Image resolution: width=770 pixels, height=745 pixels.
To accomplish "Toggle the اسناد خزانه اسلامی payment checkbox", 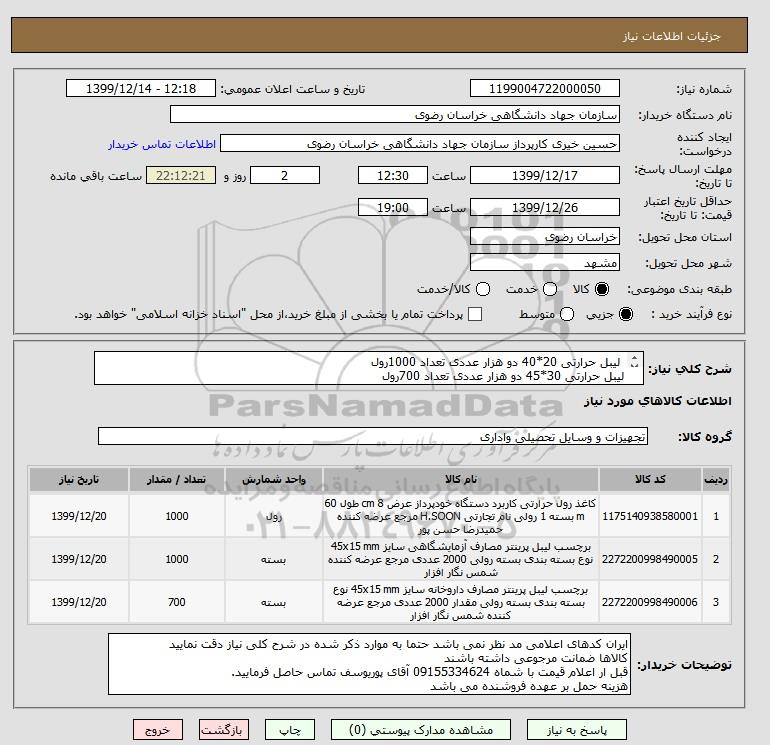I will (475, 314).
